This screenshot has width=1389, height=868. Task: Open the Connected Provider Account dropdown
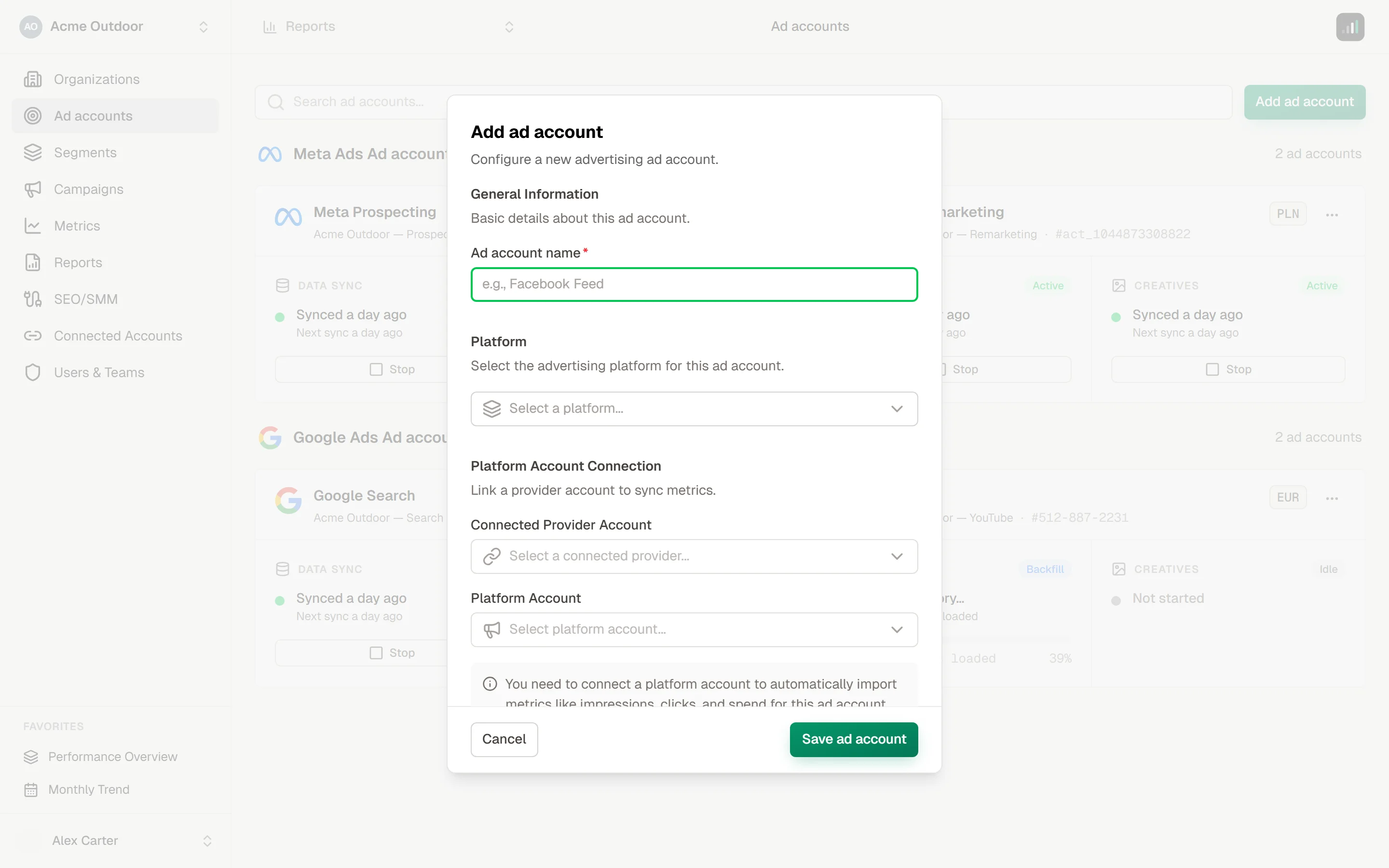[694, 556]
